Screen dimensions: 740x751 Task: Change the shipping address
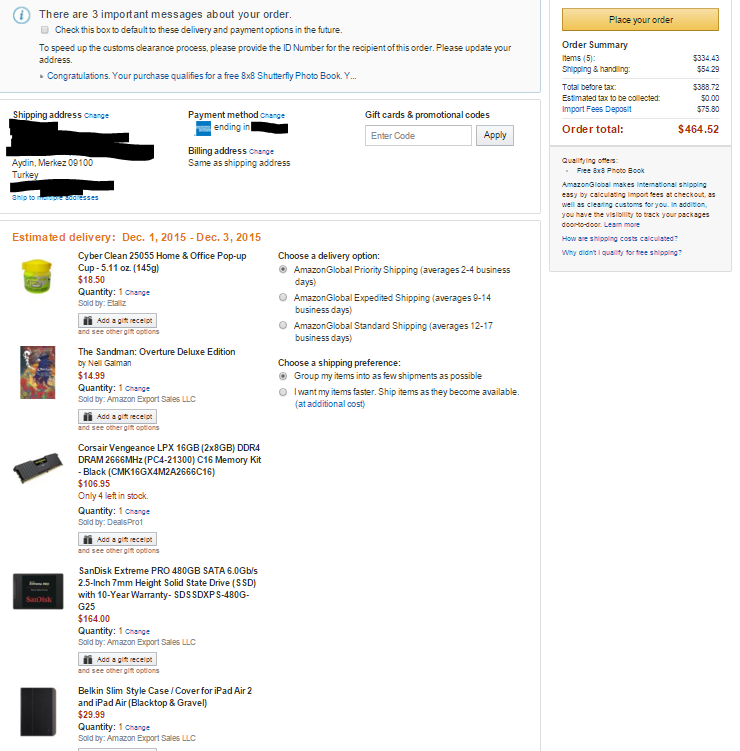pyautogui.click(x=97, y=115)
